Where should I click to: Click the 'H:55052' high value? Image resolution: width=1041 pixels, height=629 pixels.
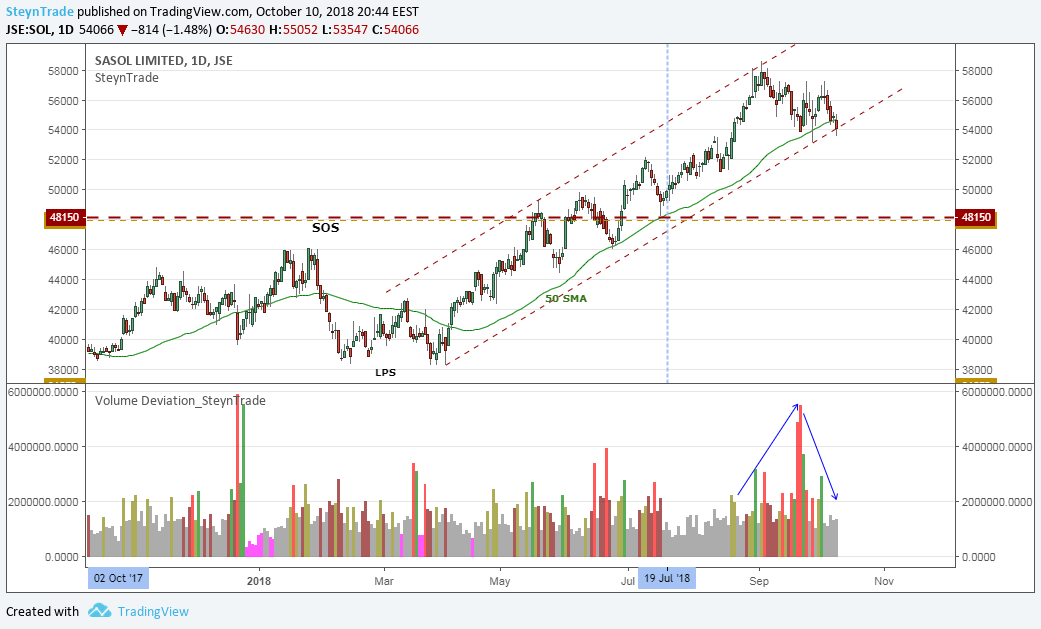tap(293, 29)
